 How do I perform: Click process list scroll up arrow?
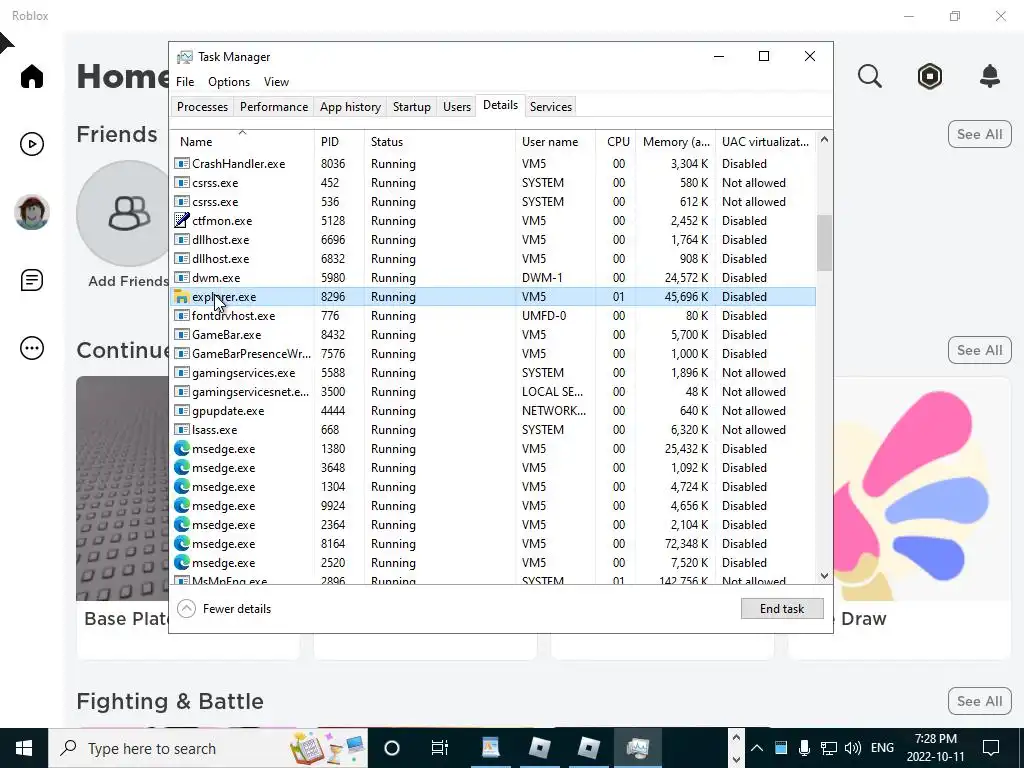click(x=824, y=140)
